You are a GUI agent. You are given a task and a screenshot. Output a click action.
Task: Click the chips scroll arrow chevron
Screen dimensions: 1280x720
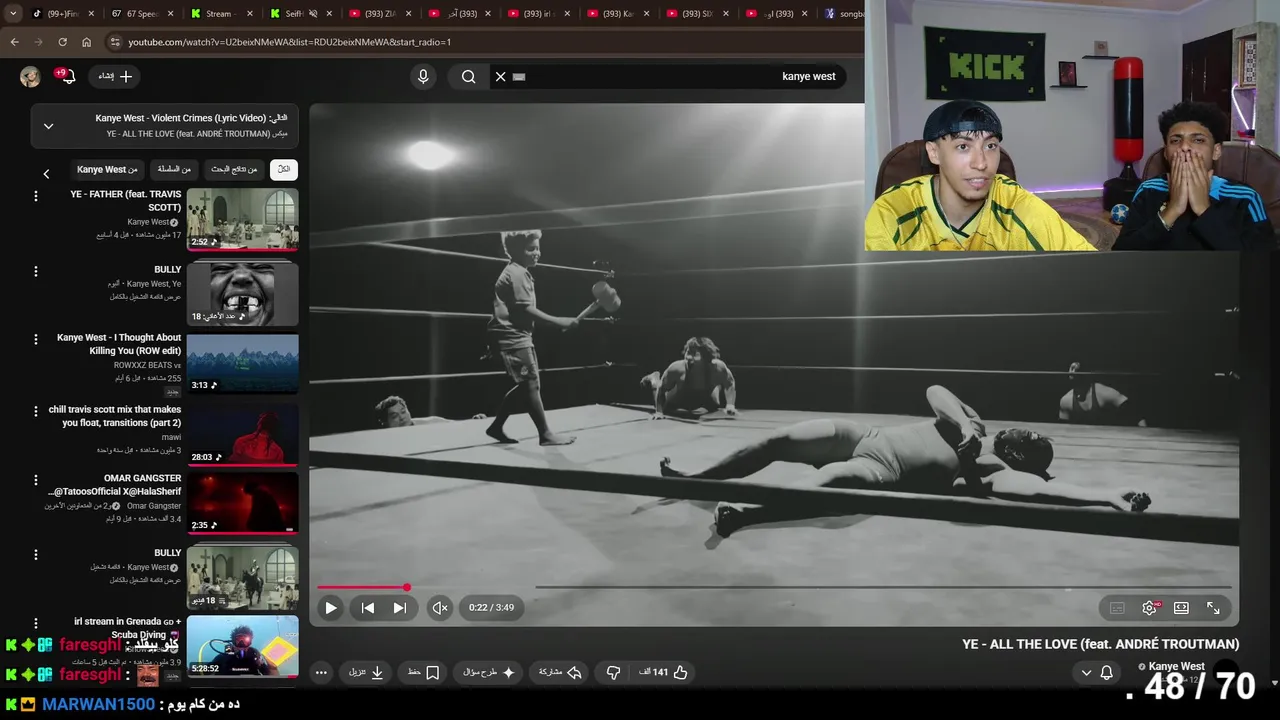(x=46, y=174)
